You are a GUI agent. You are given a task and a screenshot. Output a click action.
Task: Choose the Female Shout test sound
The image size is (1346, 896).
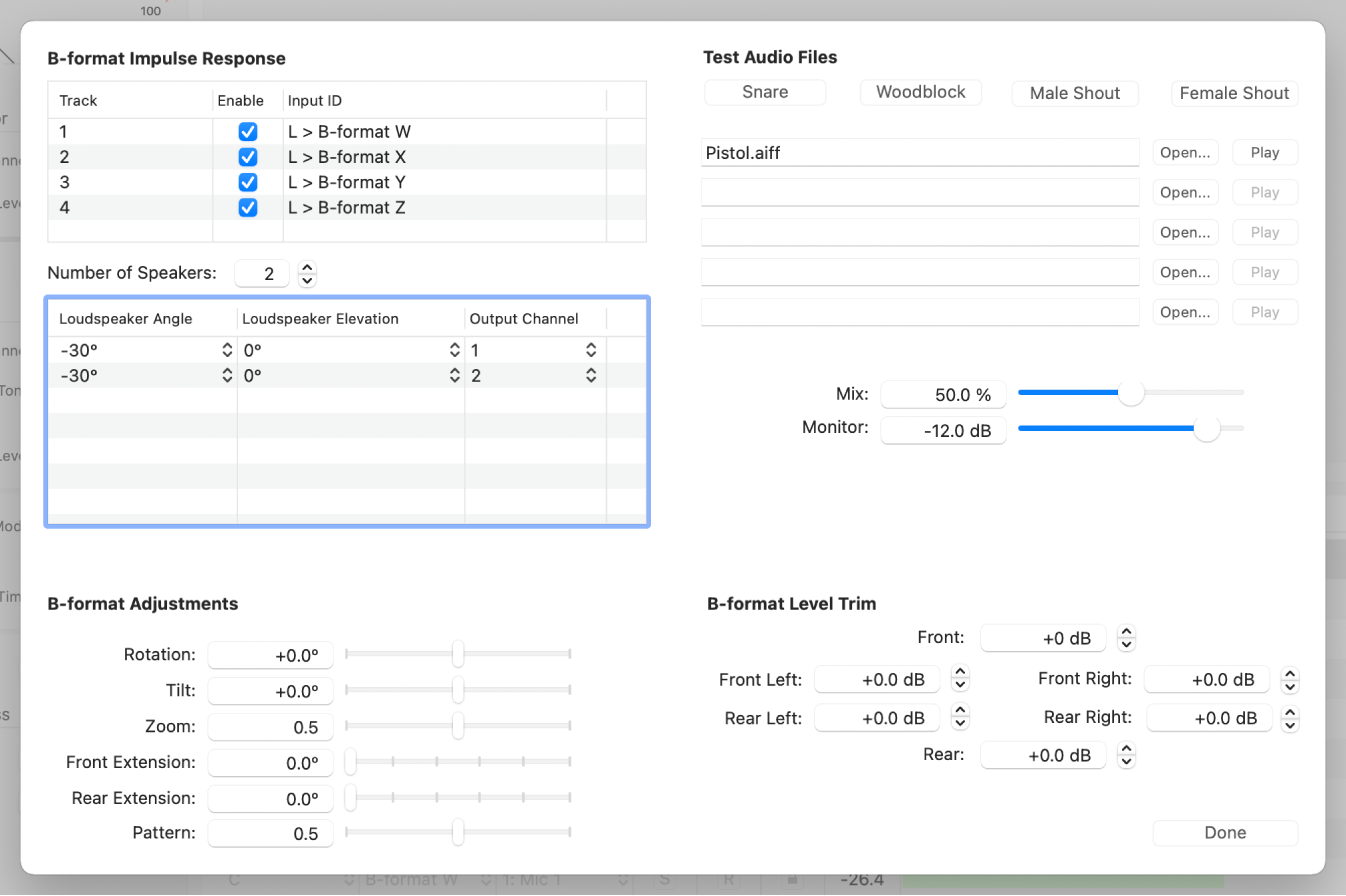pos(1234,93)
